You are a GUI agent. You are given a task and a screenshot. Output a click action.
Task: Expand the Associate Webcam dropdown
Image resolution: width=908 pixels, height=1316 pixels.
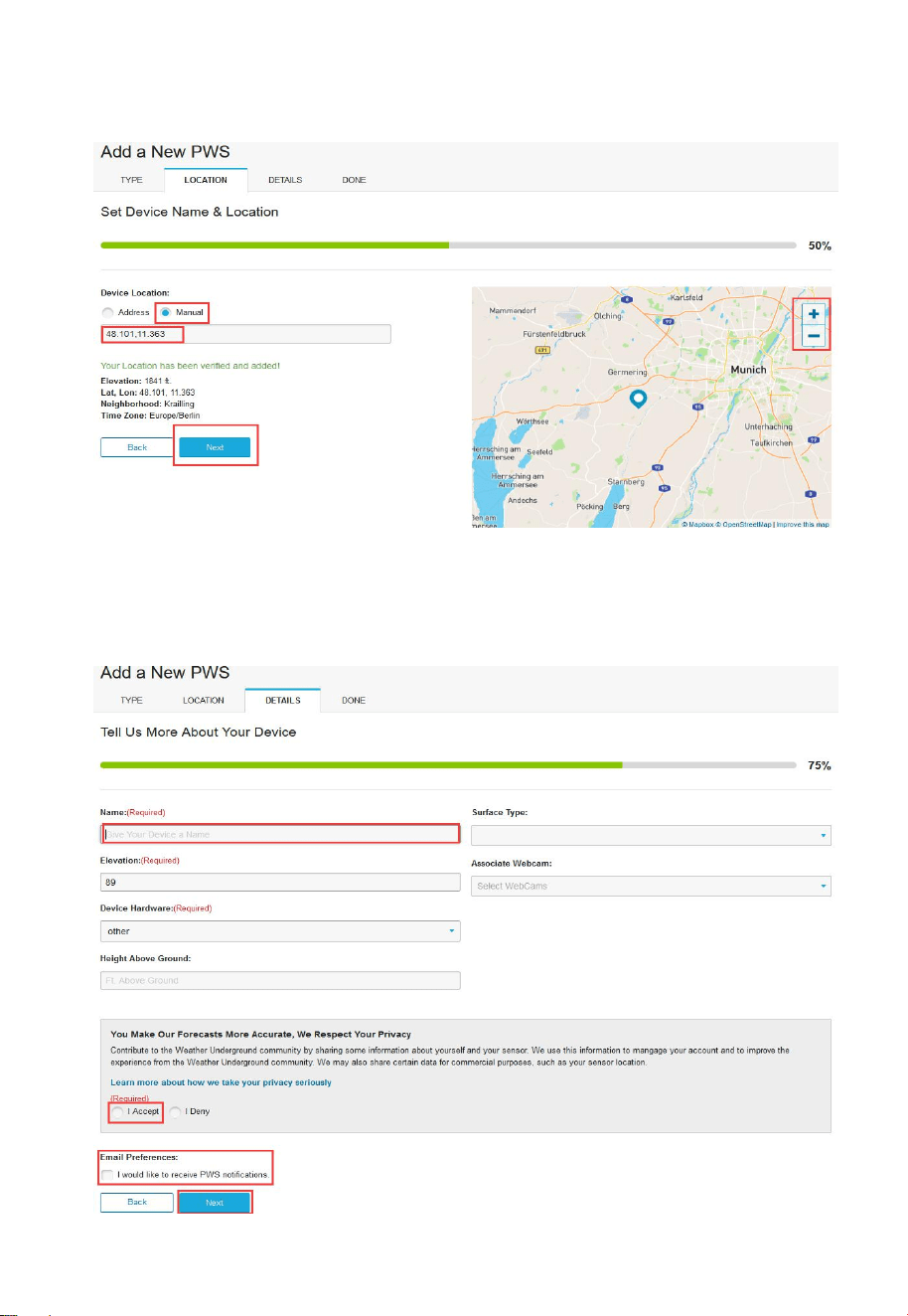tap(651, 886)
